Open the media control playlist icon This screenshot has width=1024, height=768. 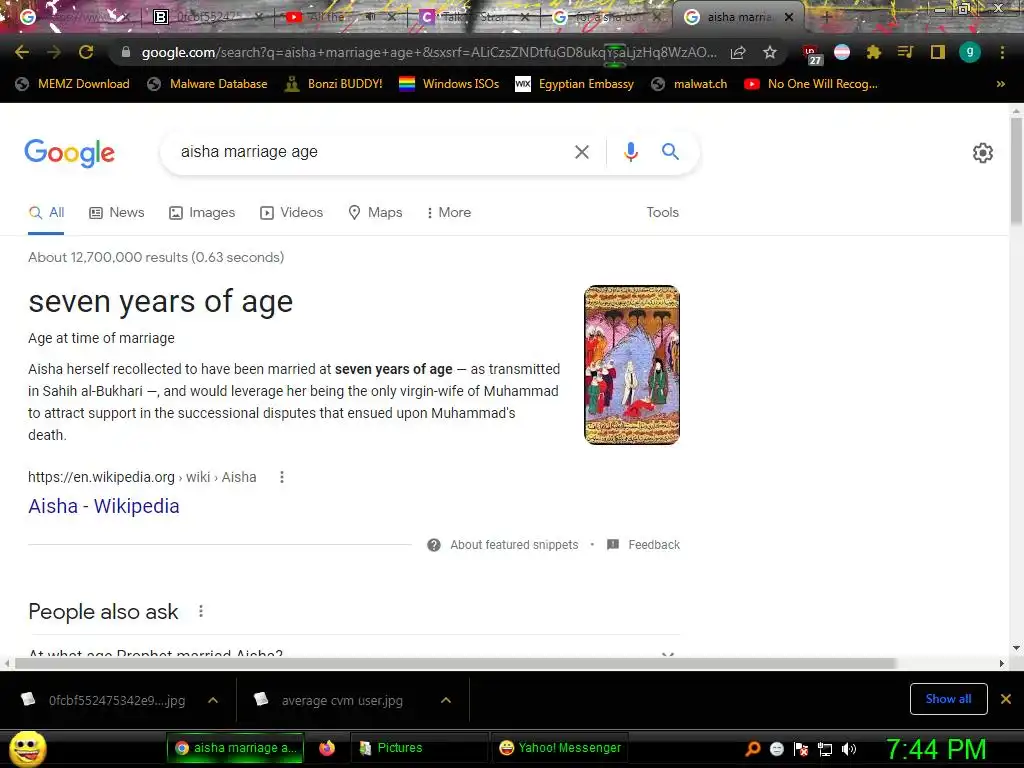click(905, 52)
